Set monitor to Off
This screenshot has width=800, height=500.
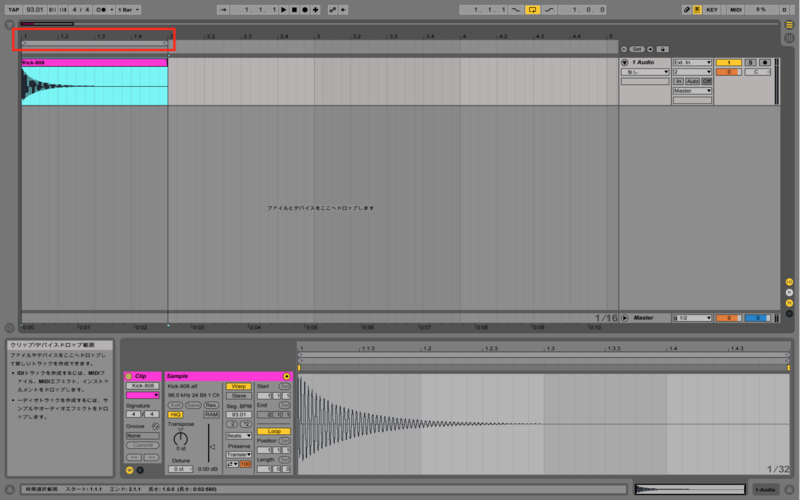(706, 82)
